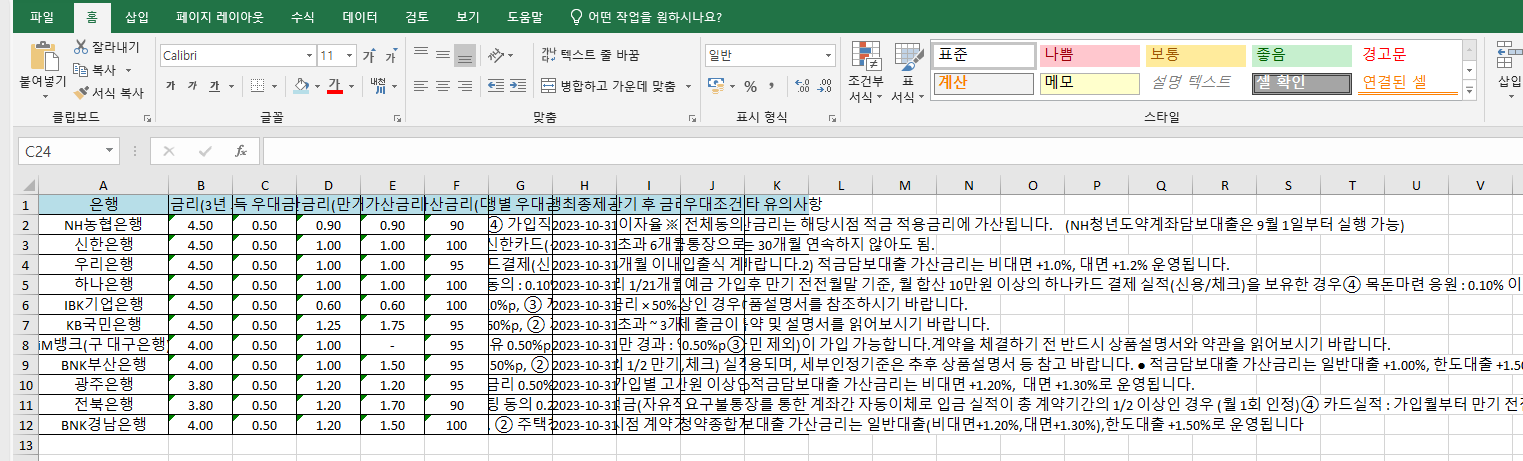Decrease font size with smaller 가 icon
1523x461 pixels.
click(391, 55)
